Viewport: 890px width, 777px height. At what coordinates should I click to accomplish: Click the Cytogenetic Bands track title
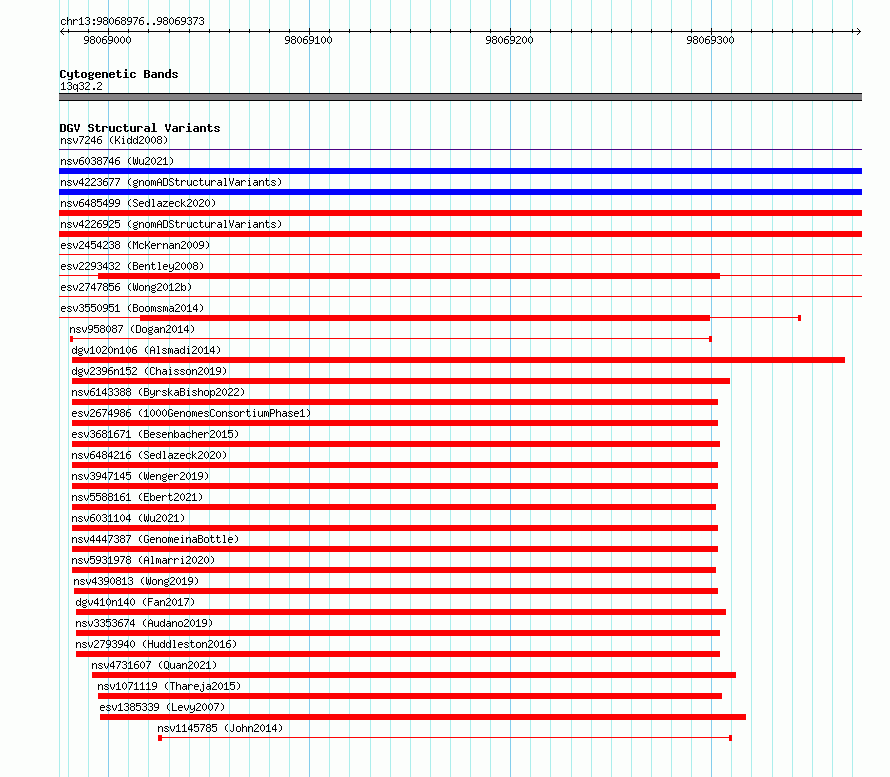coord(119,74)
